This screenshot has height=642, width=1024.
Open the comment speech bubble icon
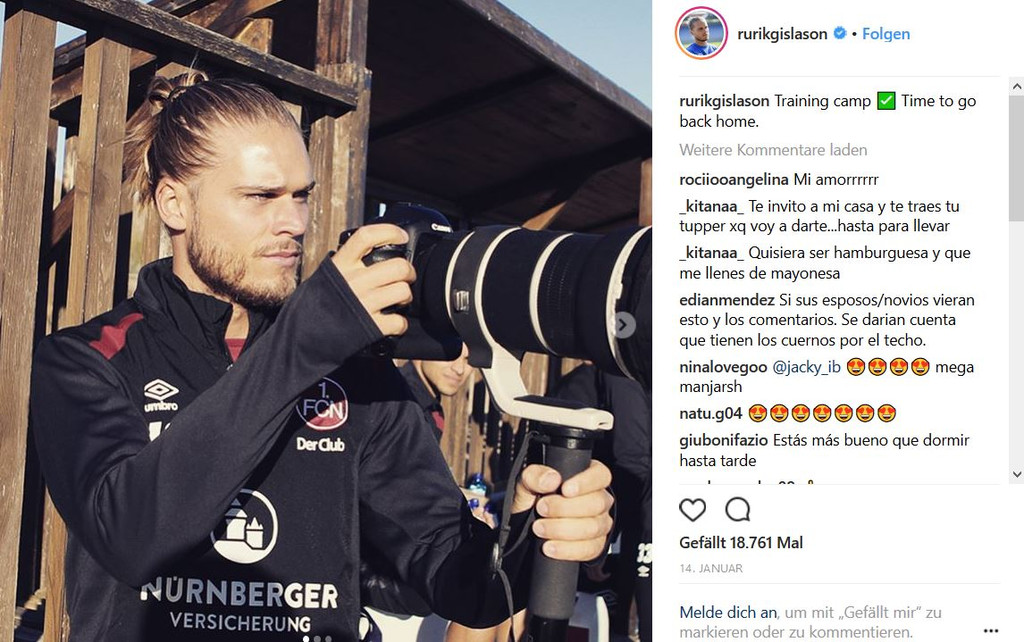737,509
